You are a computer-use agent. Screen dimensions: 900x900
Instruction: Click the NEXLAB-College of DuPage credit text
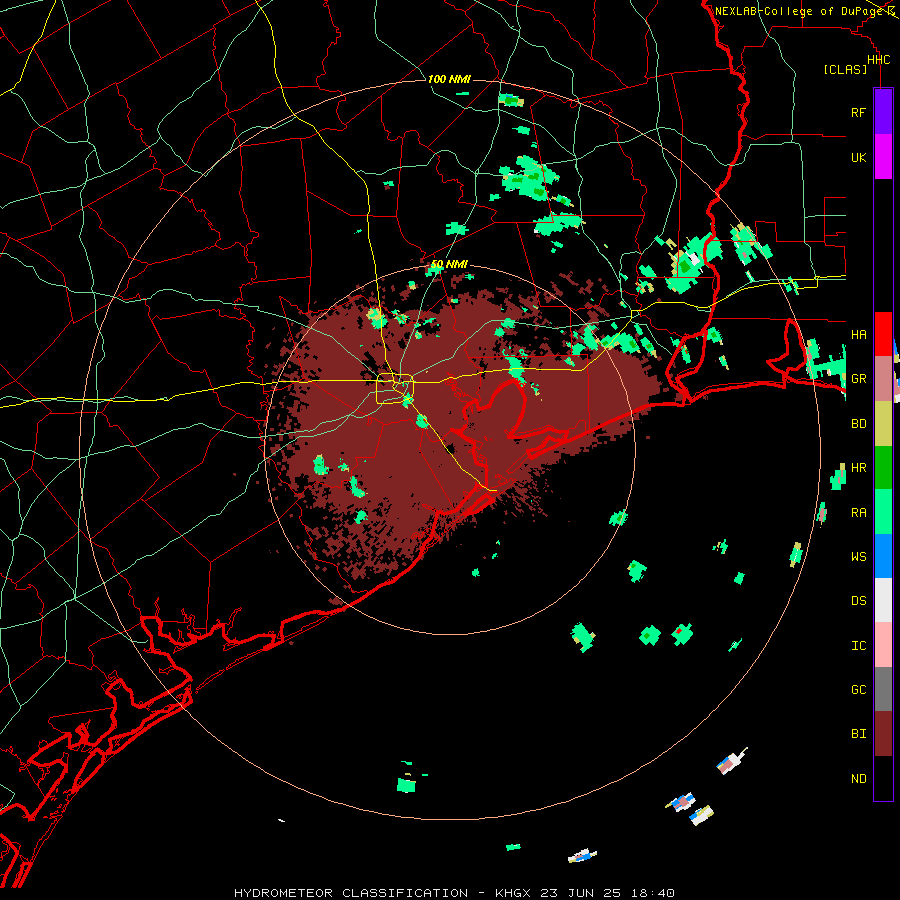point(799,11)
